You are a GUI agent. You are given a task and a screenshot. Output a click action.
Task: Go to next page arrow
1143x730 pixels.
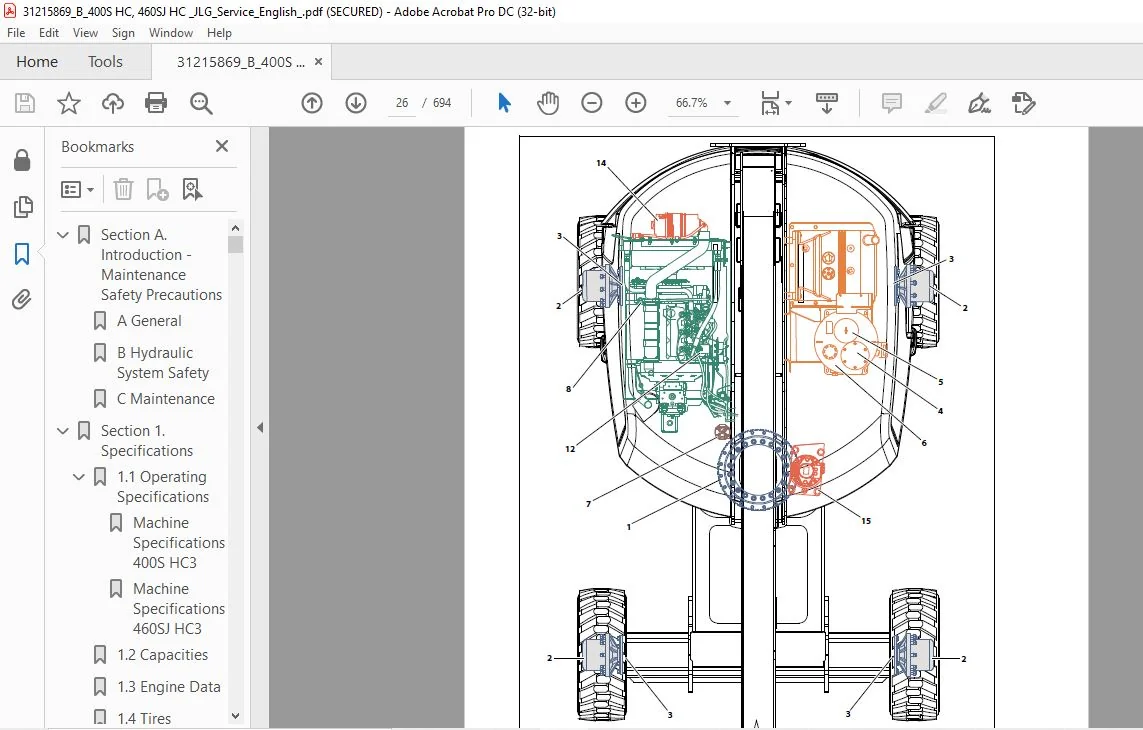point(356,103)
